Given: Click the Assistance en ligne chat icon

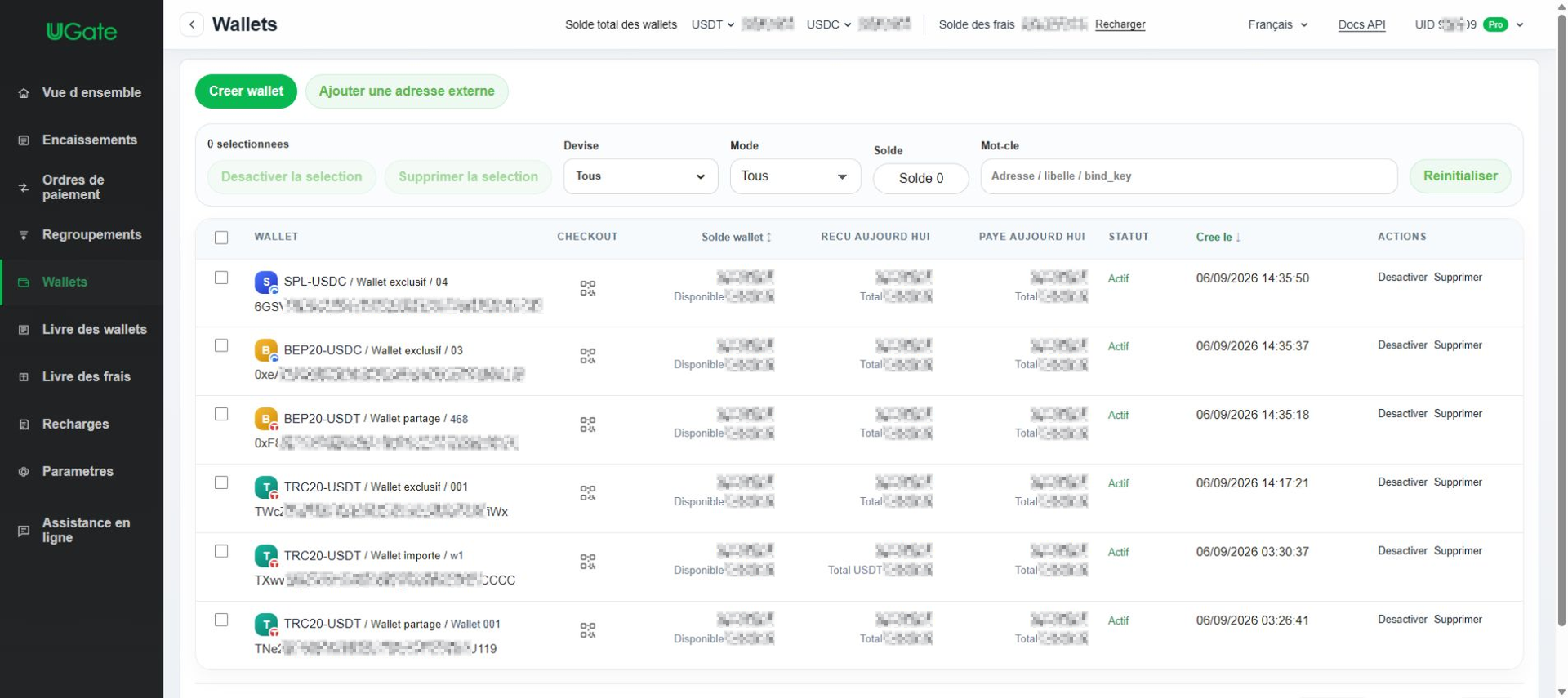Looking at the screenshot, I should click(24, 531).
